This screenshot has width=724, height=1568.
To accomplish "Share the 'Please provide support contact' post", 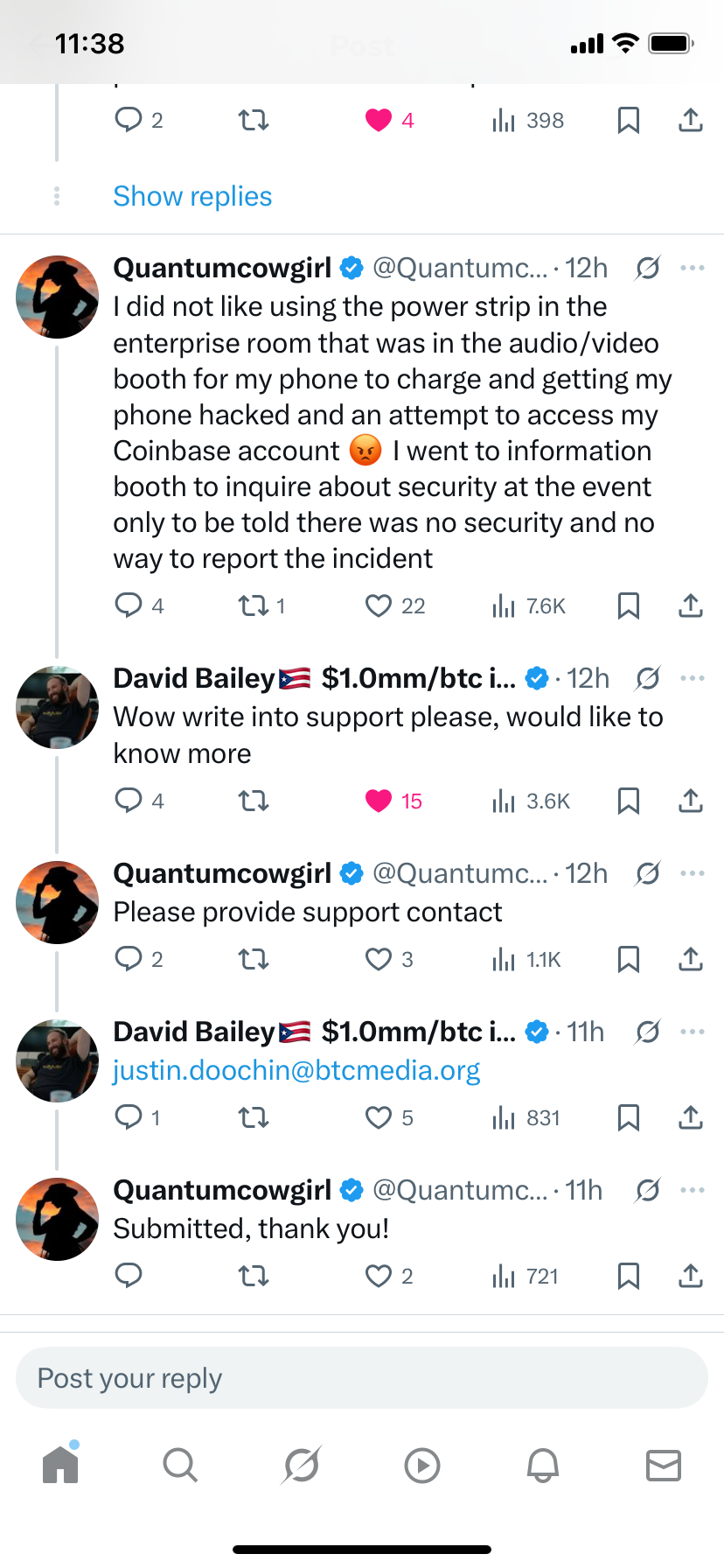I will 691,960.
